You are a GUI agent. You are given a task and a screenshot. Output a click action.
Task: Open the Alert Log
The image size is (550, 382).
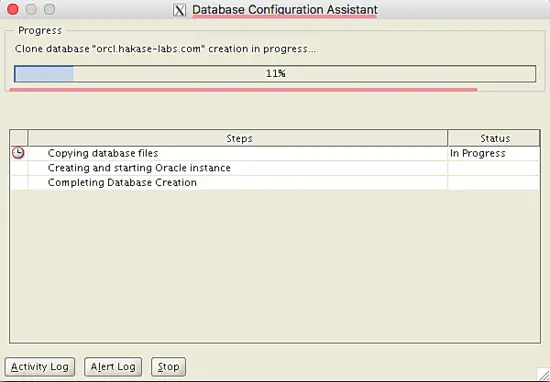tap(113, 367)
